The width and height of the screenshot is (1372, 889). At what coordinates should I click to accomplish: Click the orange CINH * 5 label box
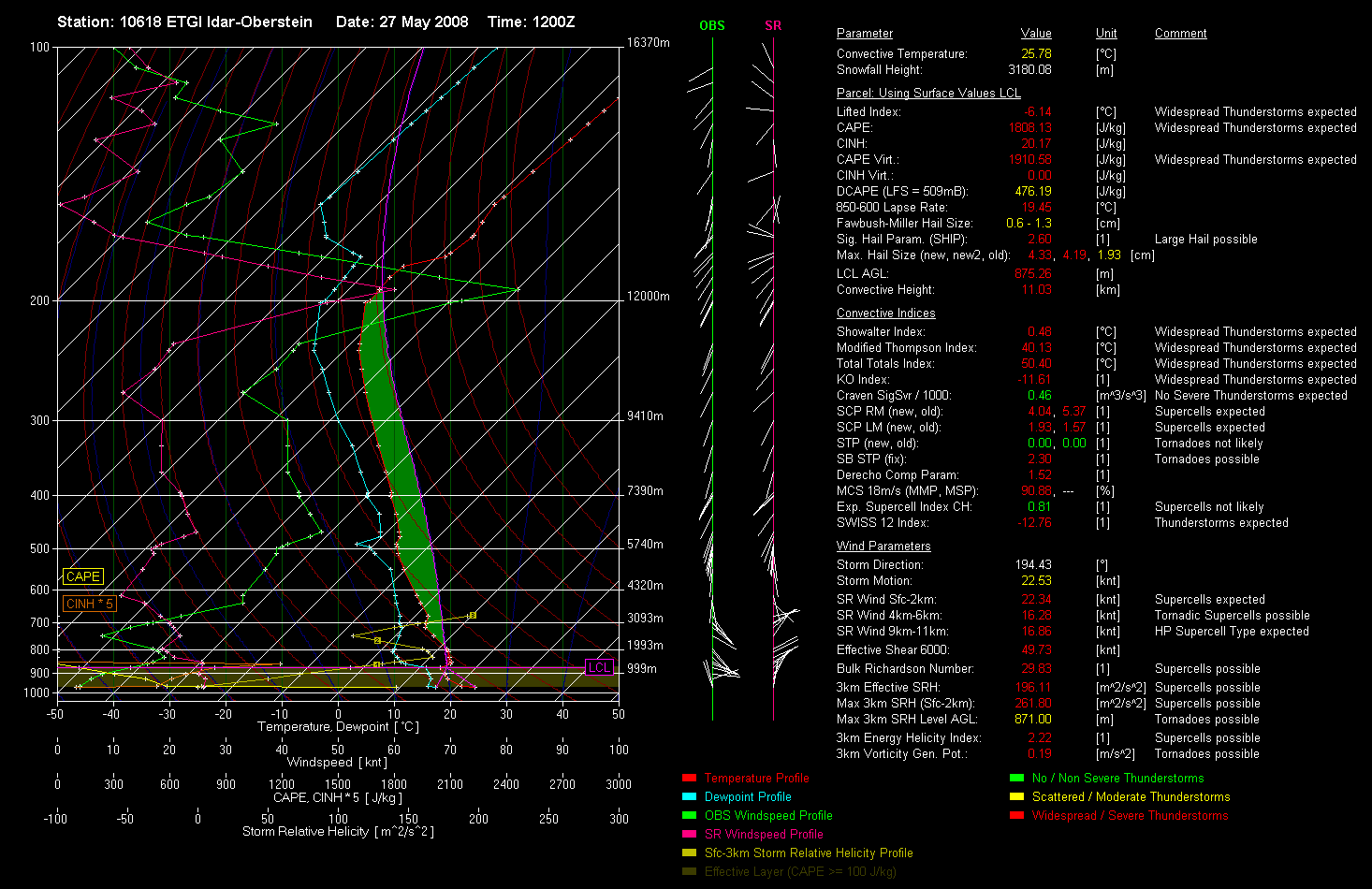click(90, 605)
